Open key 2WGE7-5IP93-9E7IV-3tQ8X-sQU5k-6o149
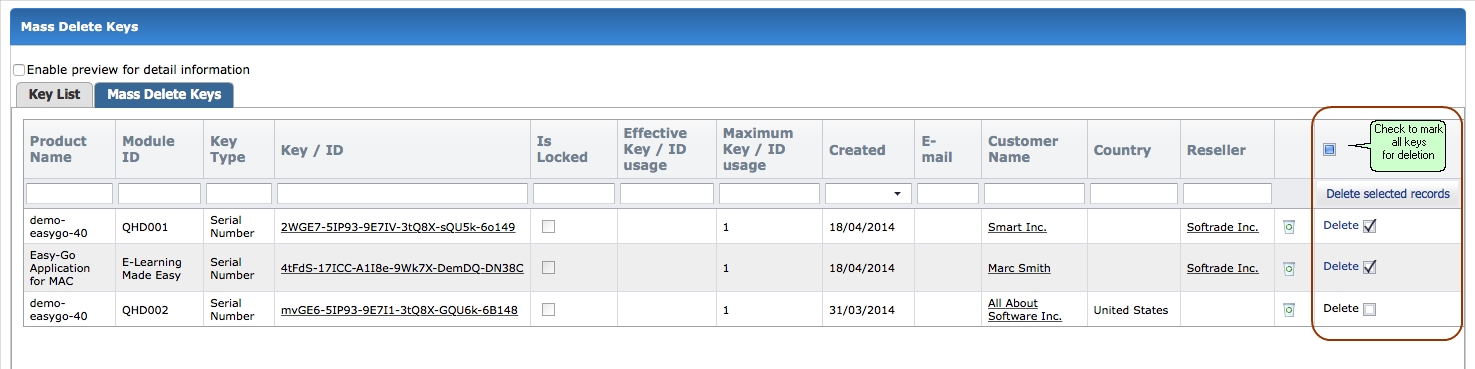 point(398,227)
